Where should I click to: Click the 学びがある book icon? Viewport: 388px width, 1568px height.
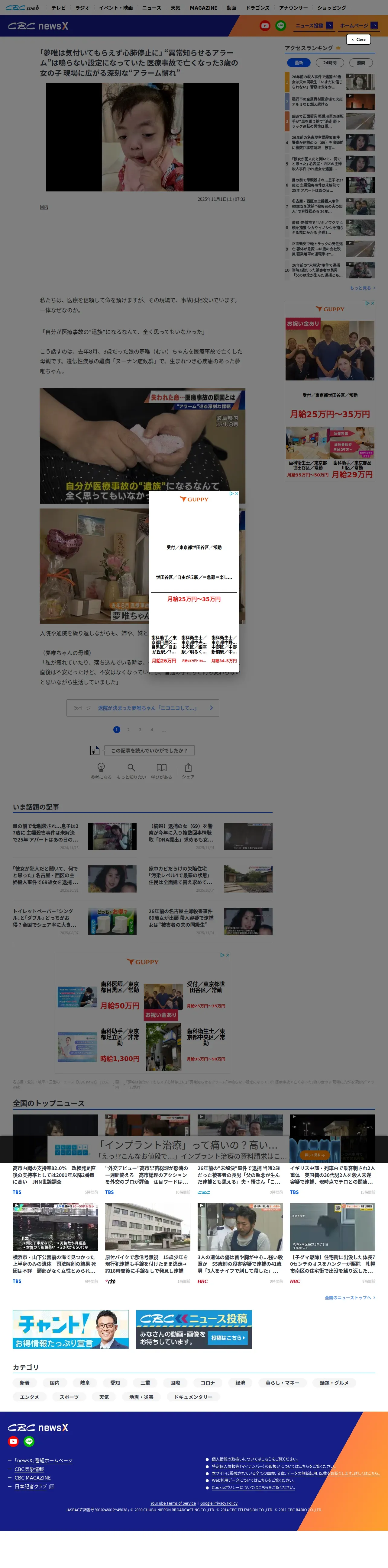(x=161, y=768)
